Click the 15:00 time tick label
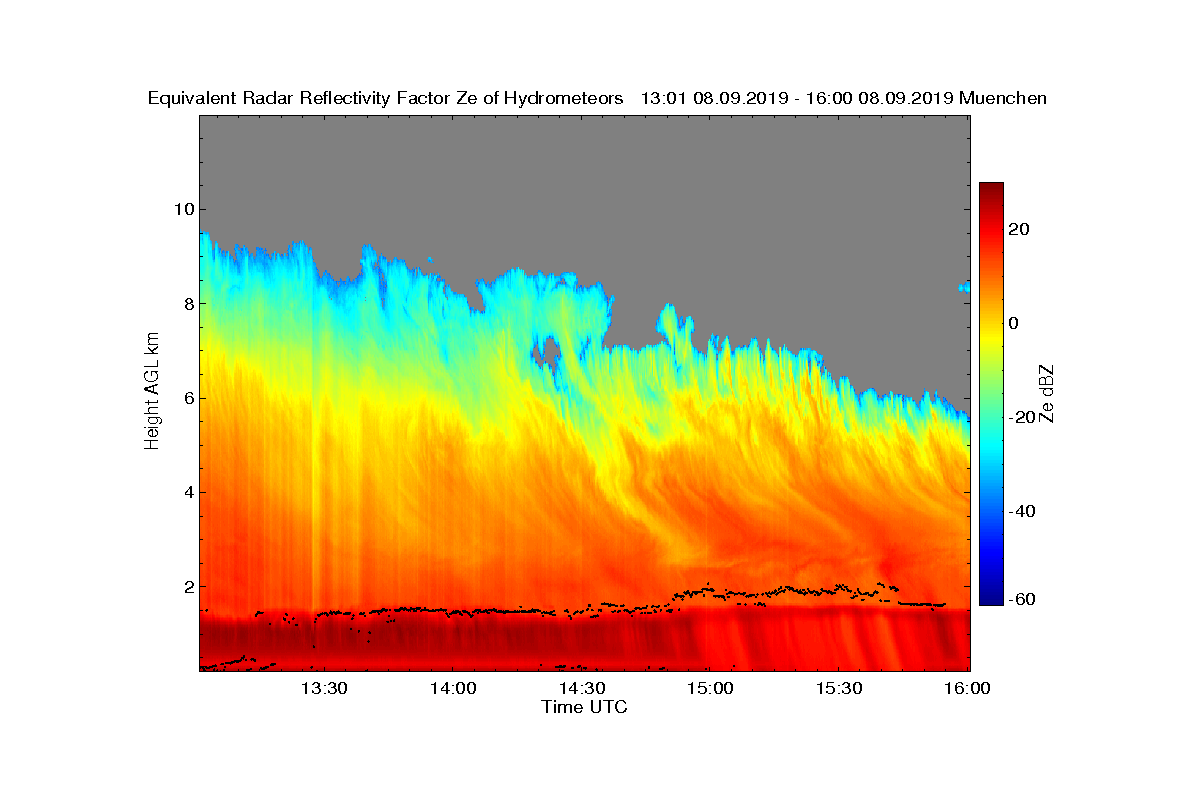Image resolution: width=1200 pixels, height=800 pixels. 710,689
